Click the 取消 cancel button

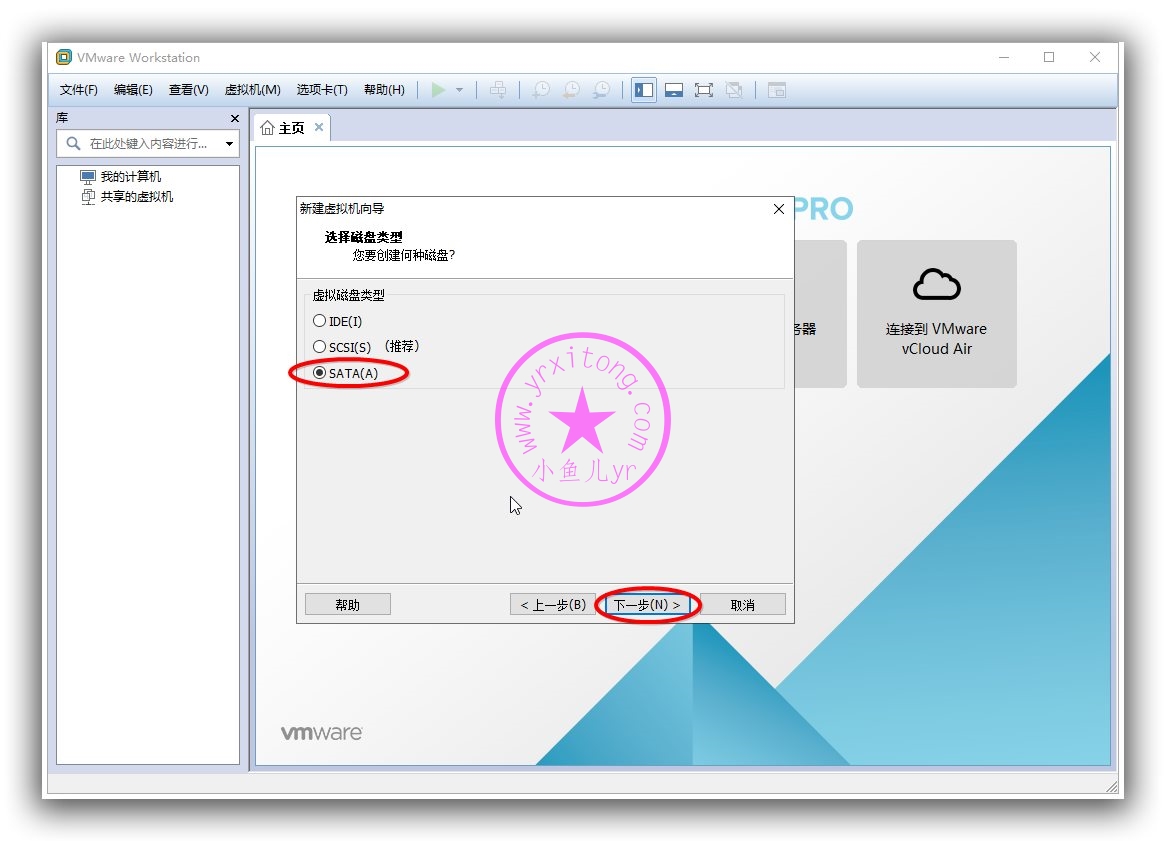pyautogui.click(x=742, y=605)
